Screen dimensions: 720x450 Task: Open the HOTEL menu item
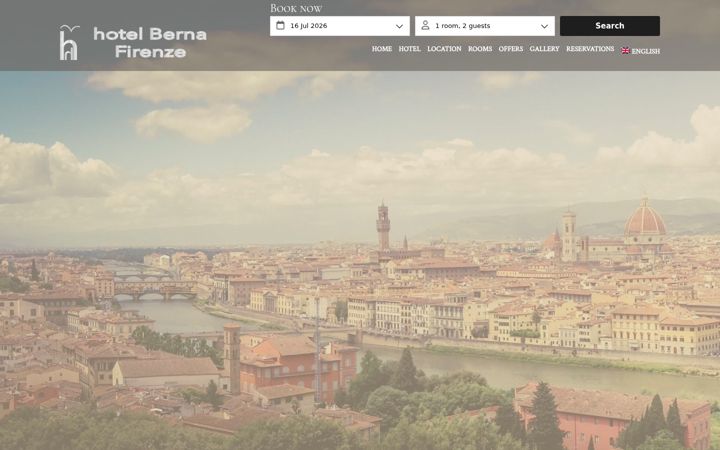click(409, 49)
